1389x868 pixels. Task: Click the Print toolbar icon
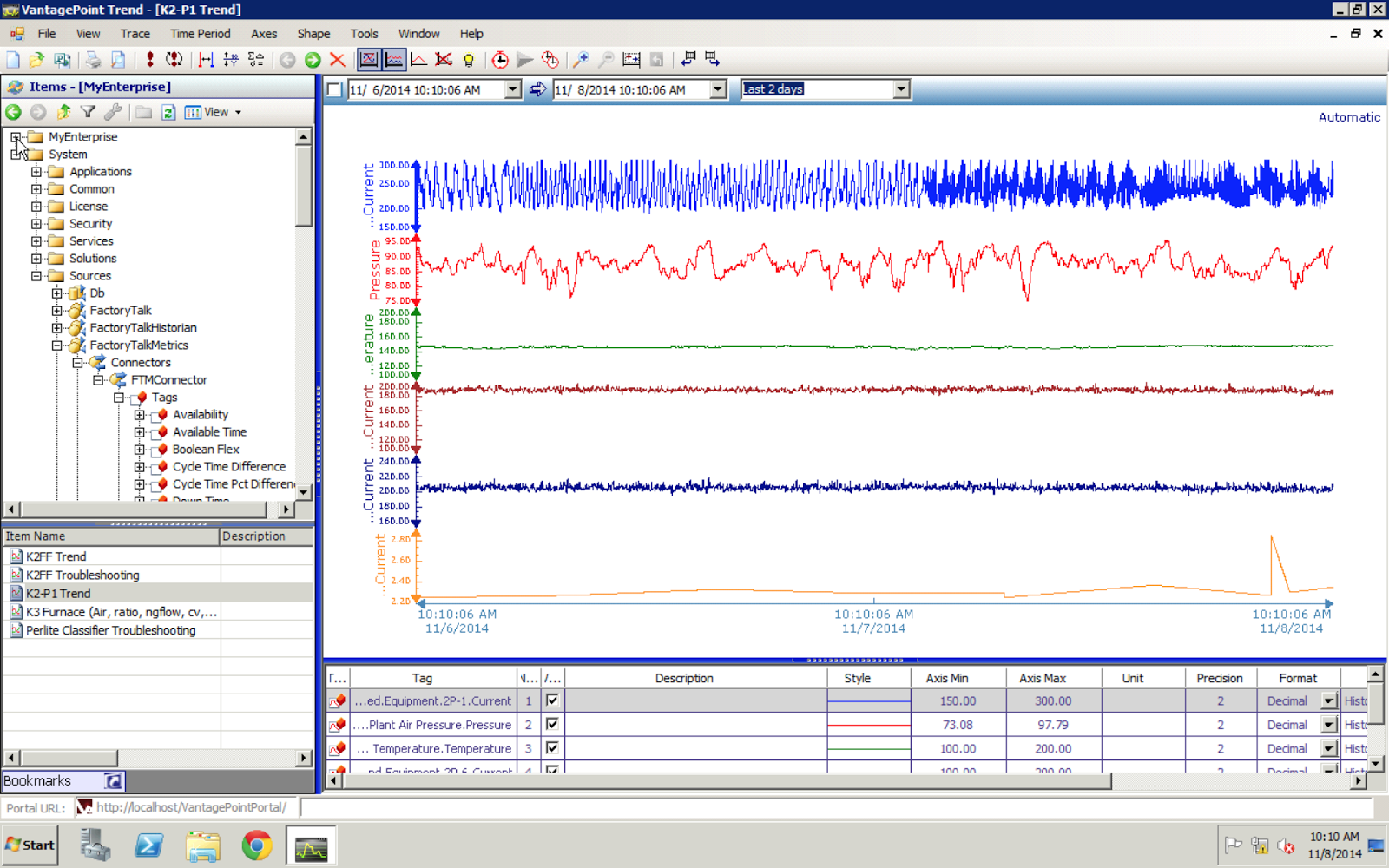93,60
